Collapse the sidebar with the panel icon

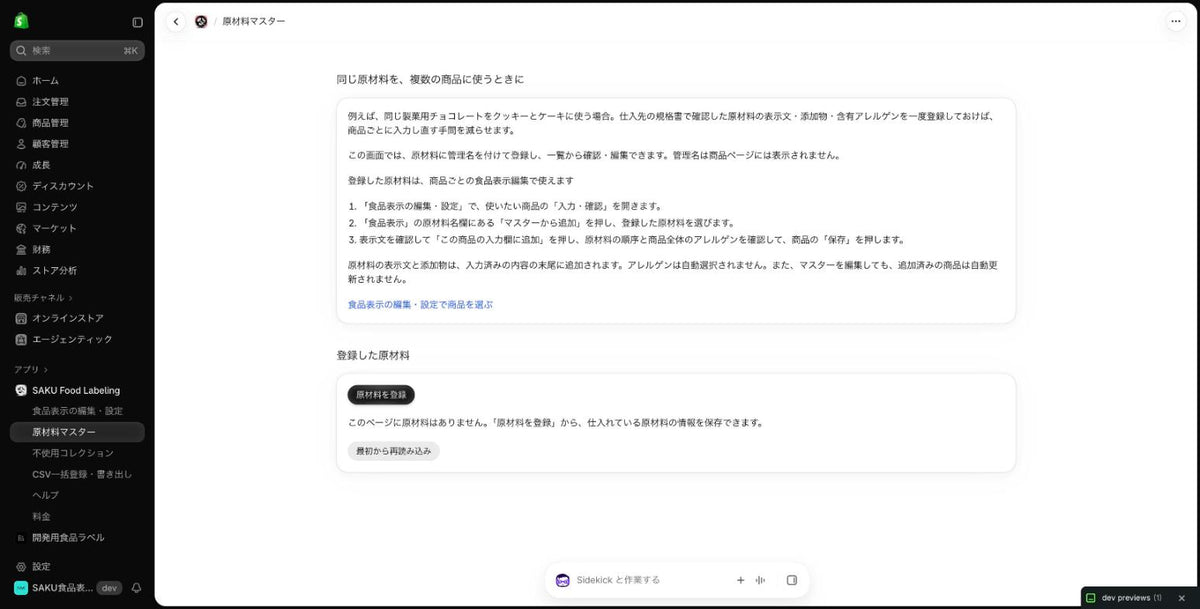point(137,22)
